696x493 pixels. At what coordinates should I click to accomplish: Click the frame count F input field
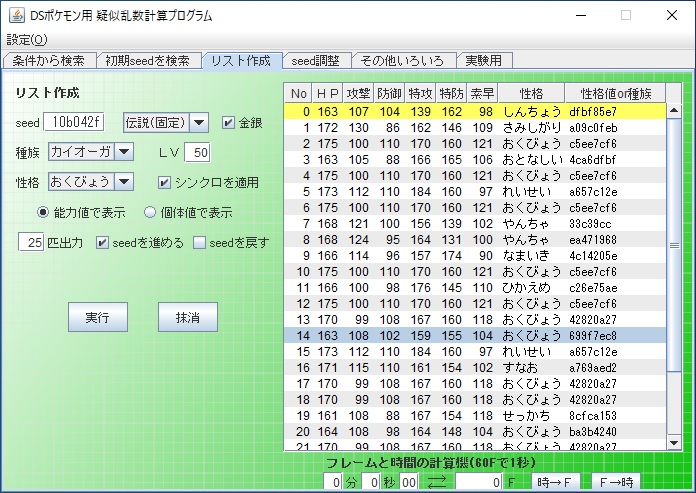478,482
